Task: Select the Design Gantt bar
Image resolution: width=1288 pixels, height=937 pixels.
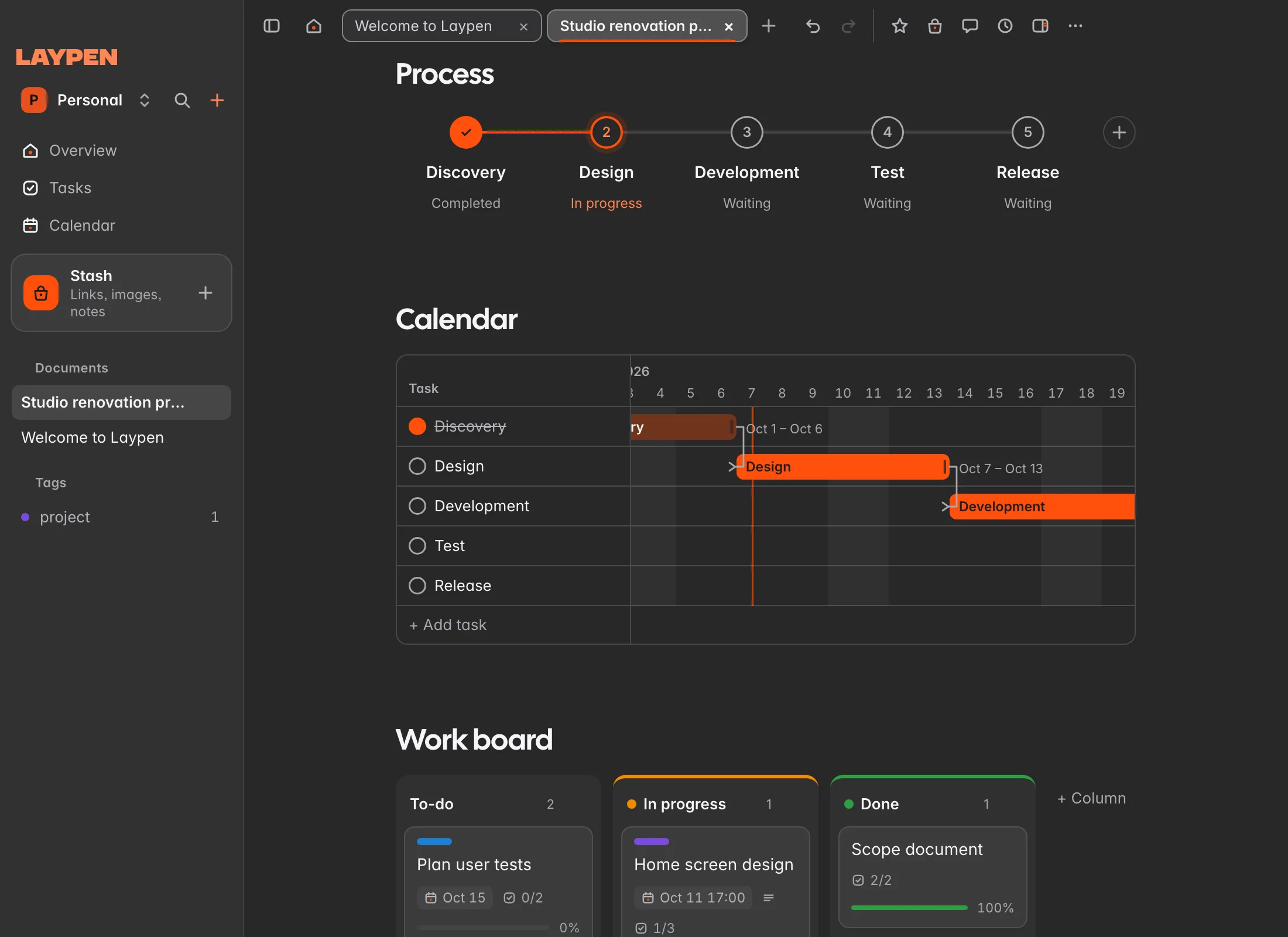Action: pos(843,467)
